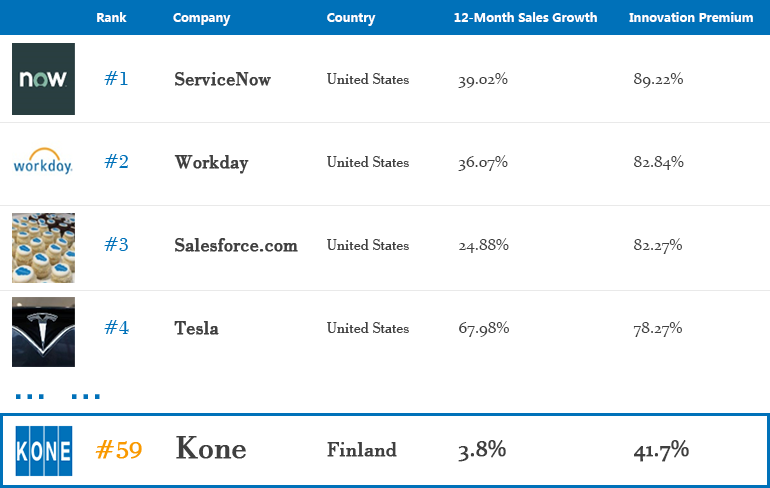Open the Kone company name
Image resolution: width=770 pixels, height=488 pixels.
pos(211,449)
